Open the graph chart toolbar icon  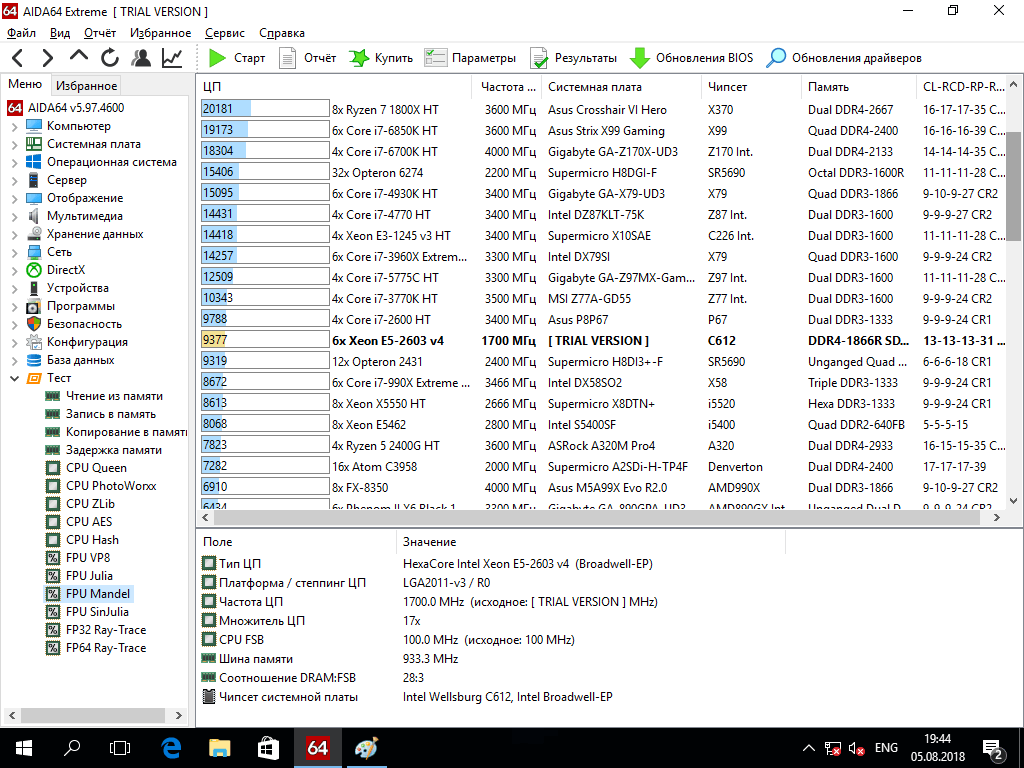click(172, 58)
